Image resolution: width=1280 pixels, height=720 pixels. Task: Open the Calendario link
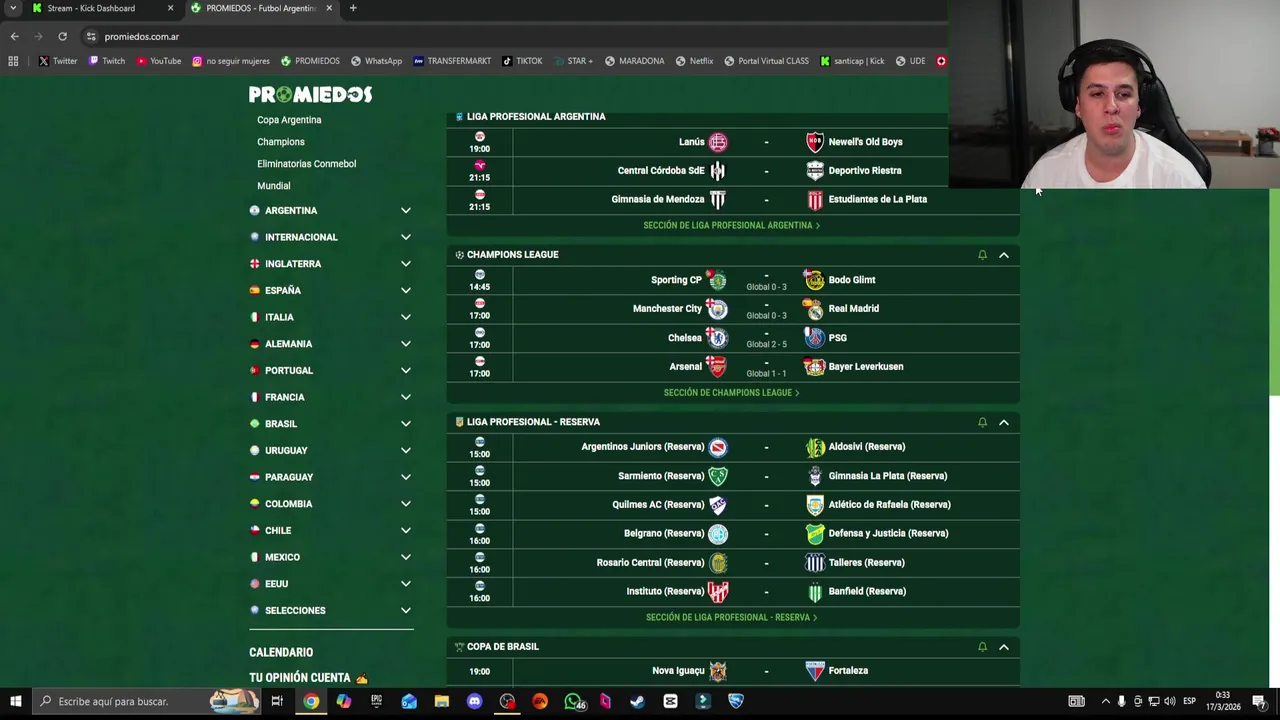[281, 653]
